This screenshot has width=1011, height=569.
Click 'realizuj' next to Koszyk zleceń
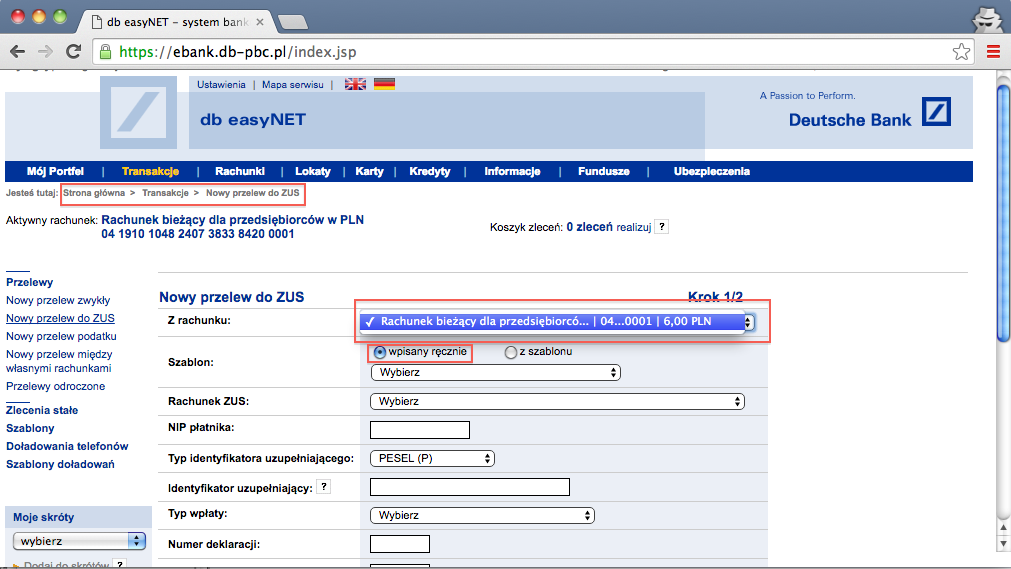[634, 227]
